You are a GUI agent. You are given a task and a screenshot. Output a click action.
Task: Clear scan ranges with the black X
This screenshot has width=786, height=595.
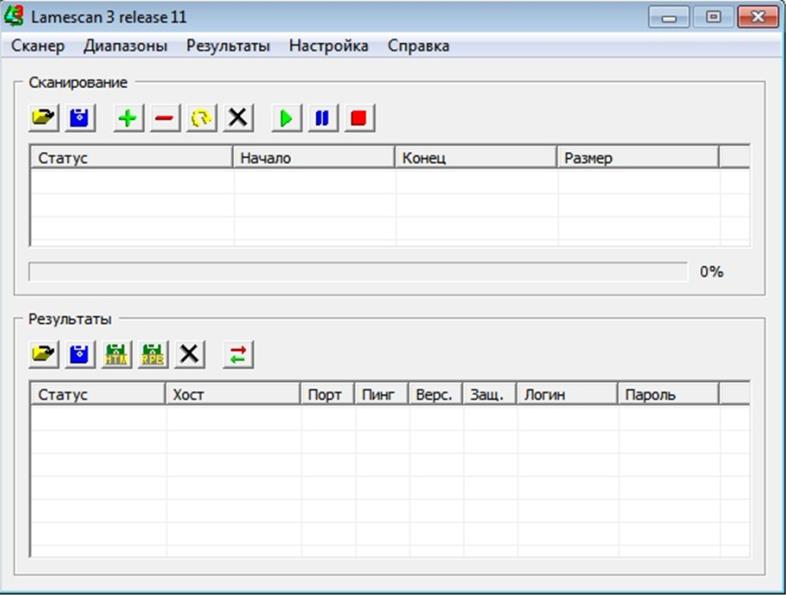pos(237,118)
